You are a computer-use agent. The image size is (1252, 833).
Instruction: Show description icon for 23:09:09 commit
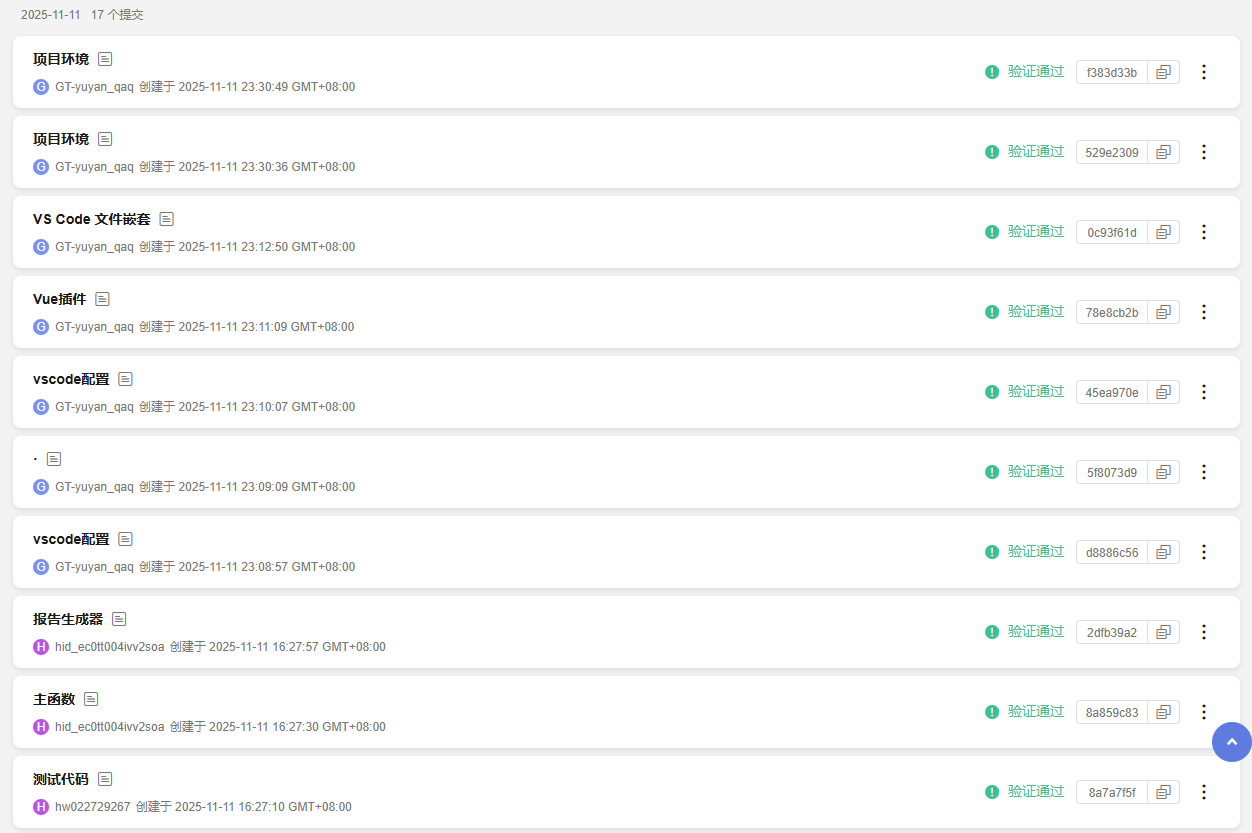(x=54, y=459)
